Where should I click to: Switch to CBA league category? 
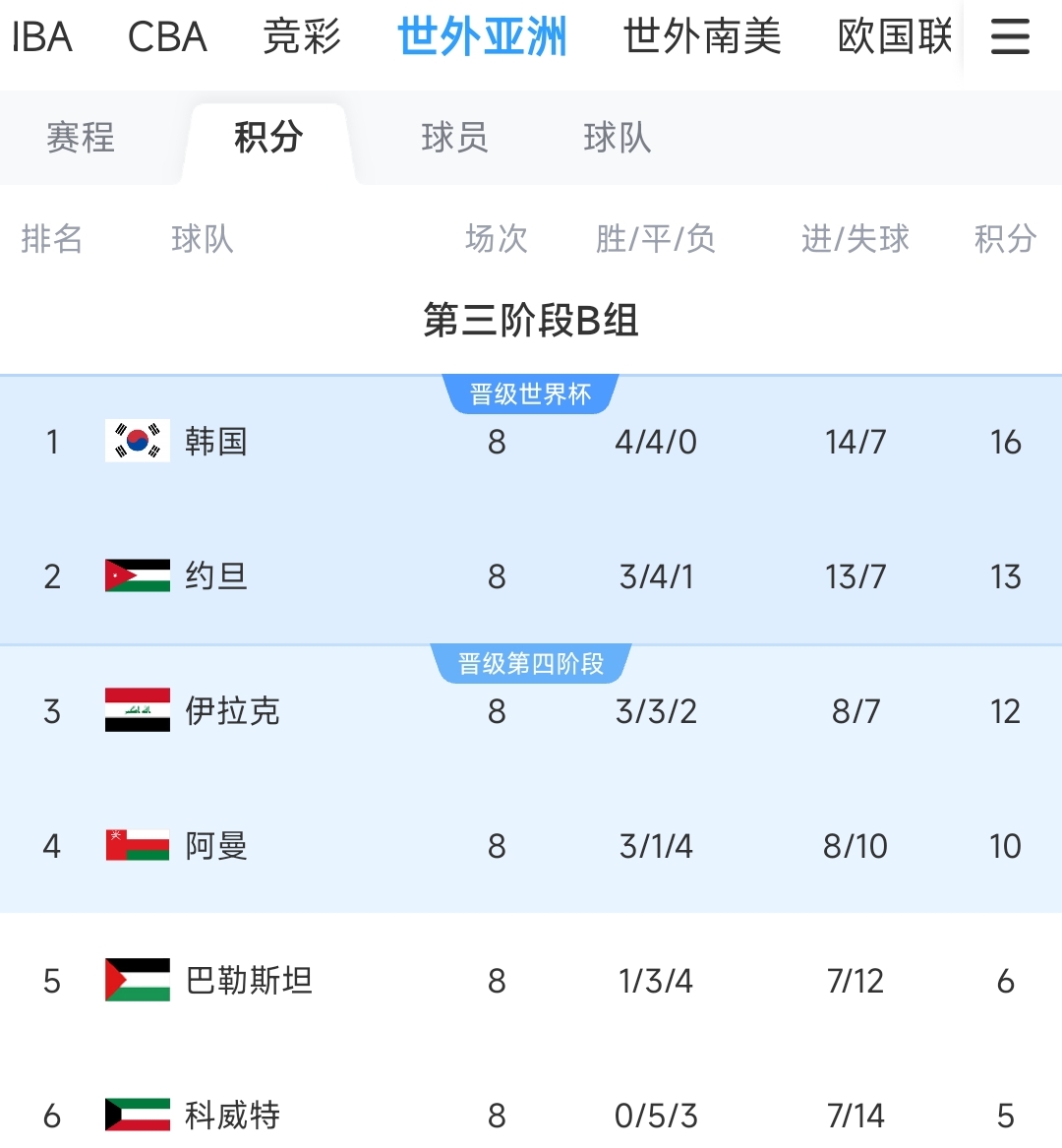(x=167, y=37)
